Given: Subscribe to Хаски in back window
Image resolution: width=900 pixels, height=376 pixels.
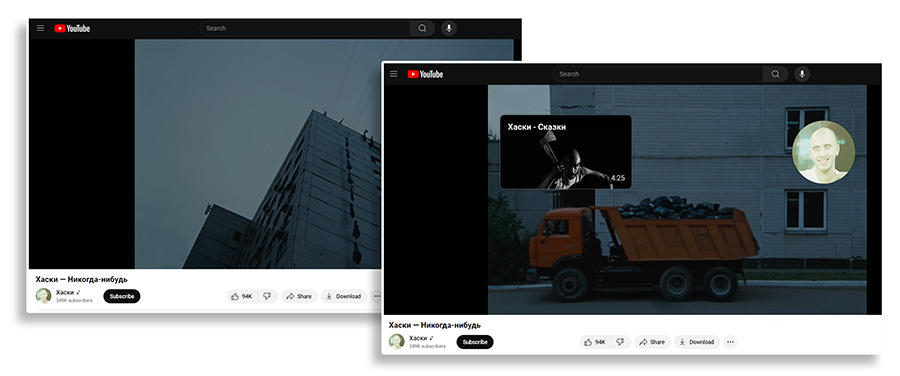Looking at the screenshot, I should 122,296.
